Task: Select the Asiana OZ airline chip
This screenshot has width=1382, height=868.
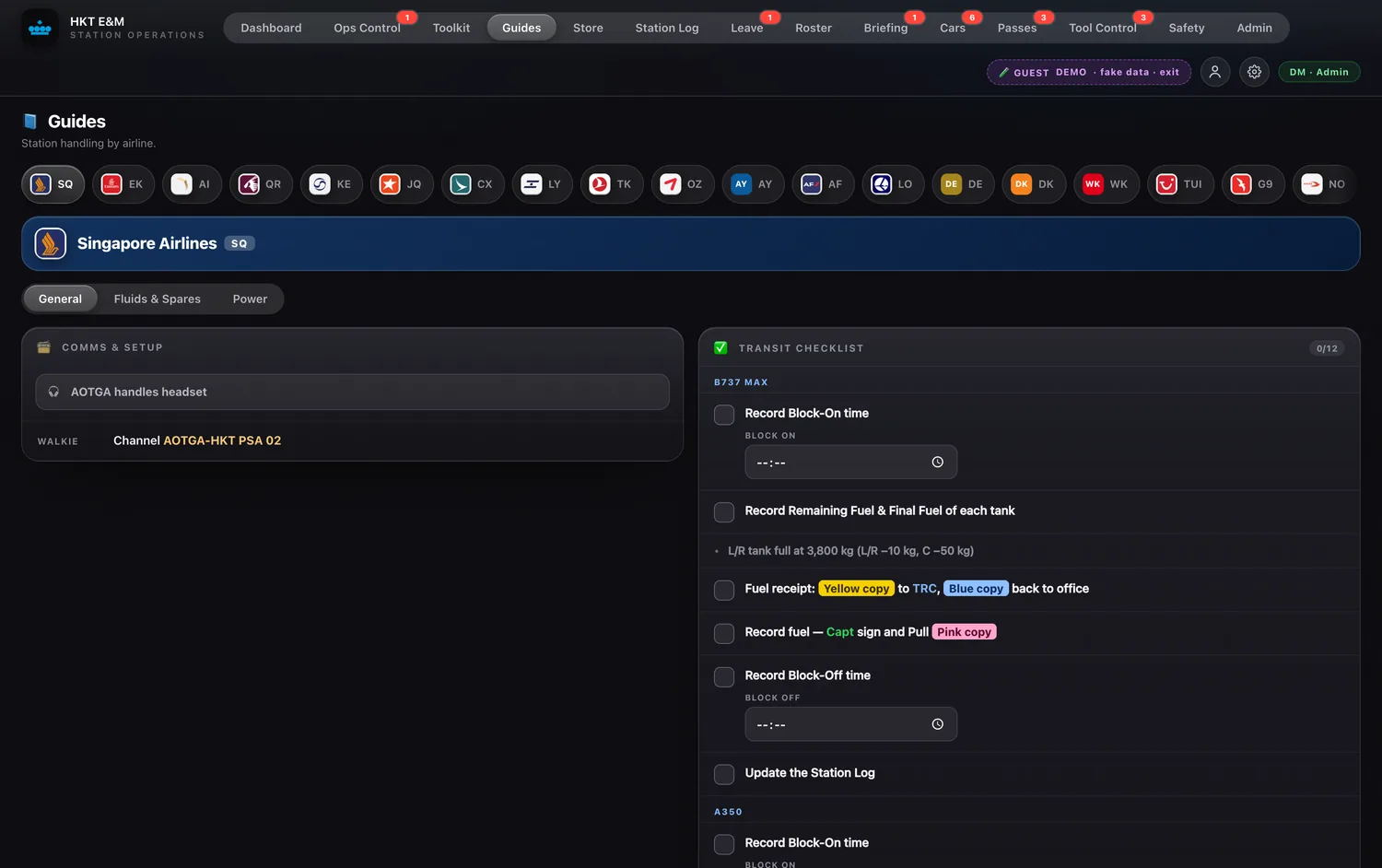Action: pos(683,184)
